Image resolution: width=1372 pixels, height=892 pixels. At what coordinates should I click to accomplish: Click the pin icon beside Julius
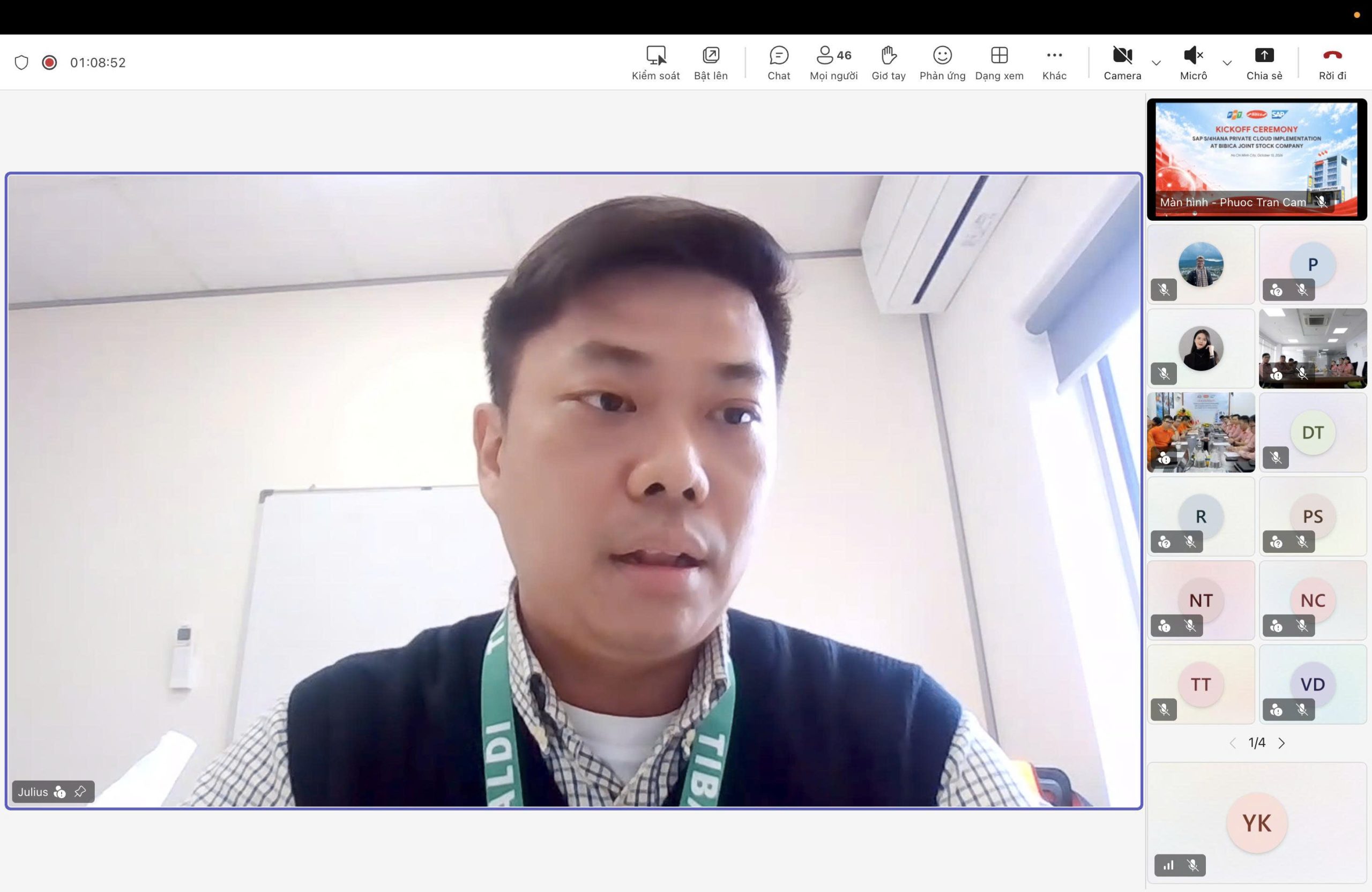pos(80,791)
